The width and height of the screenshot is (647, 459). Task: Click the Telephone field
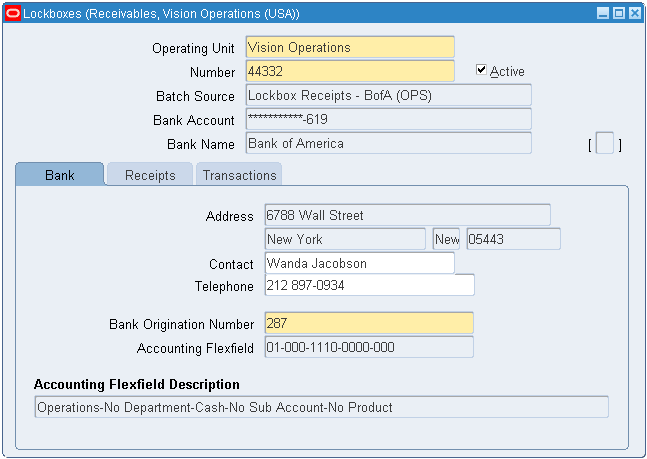(368, 286)
